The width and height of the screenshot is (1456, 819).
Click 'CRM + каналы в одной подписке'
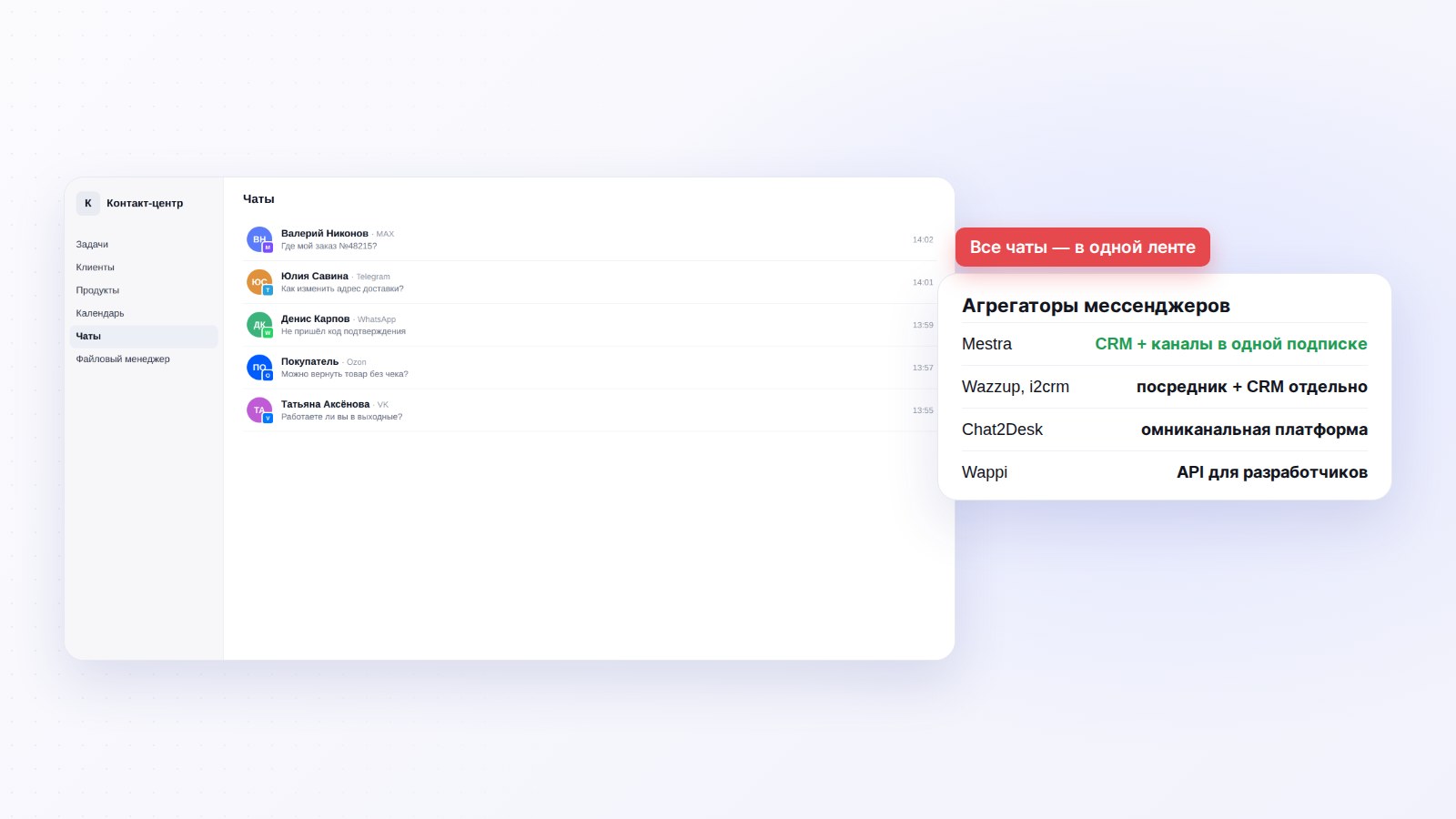coord(1231,344)
